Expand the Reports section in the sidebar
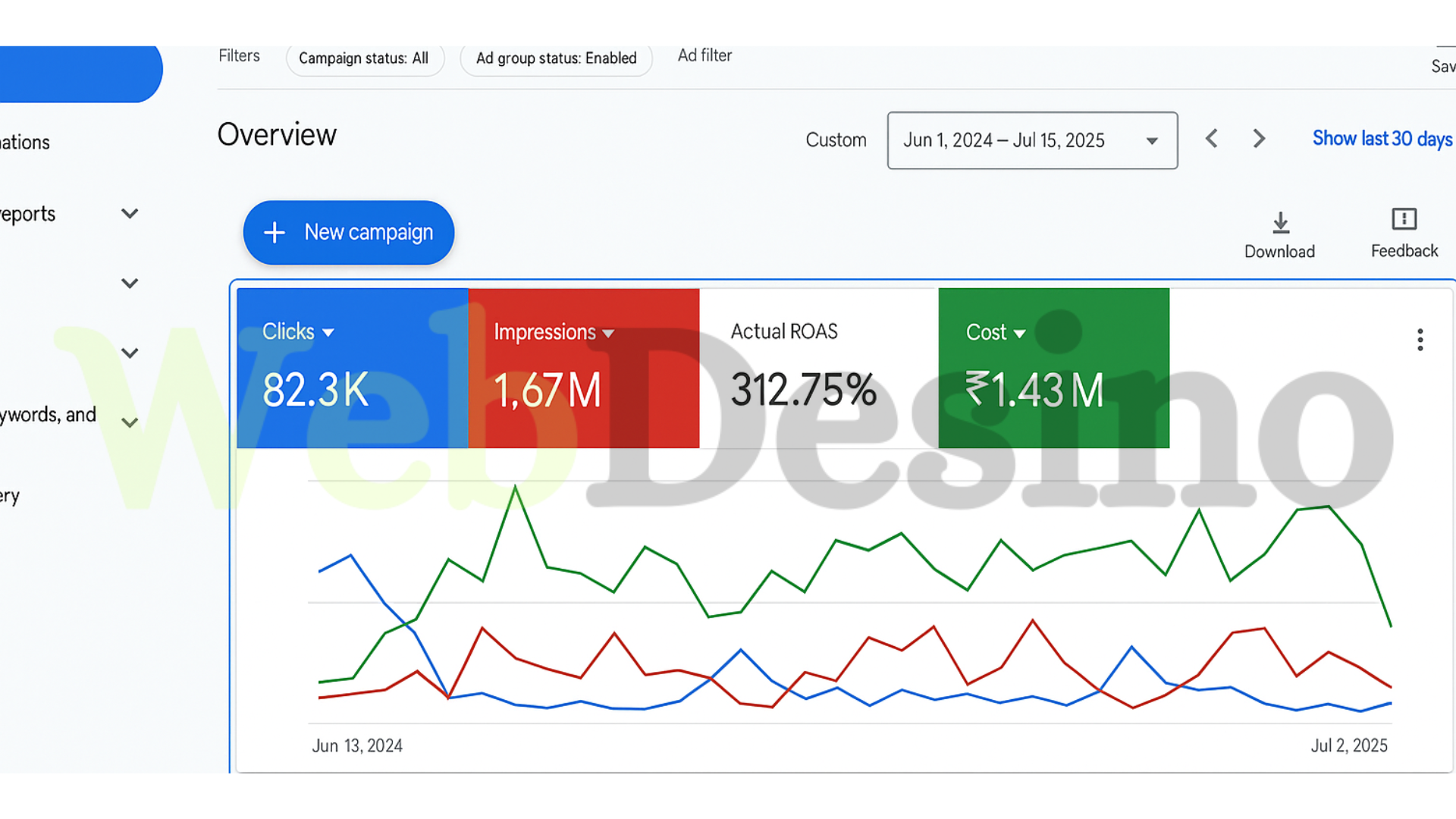This screenshot has height=819, width=1456. pyautogui.click(x=130, y=213)
